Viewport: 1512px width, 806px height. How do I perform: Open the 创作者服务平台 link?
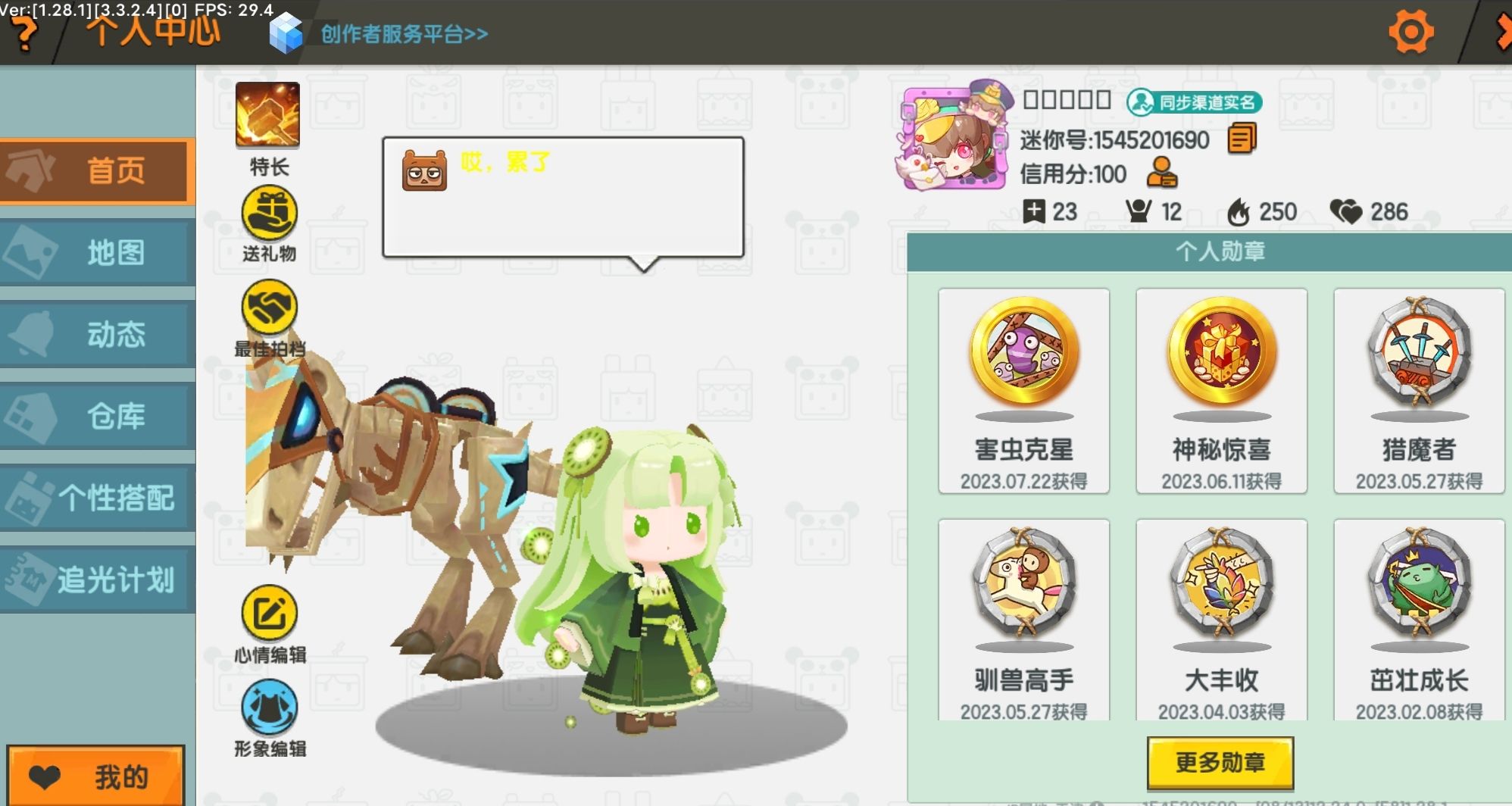(x=404, y=34)
